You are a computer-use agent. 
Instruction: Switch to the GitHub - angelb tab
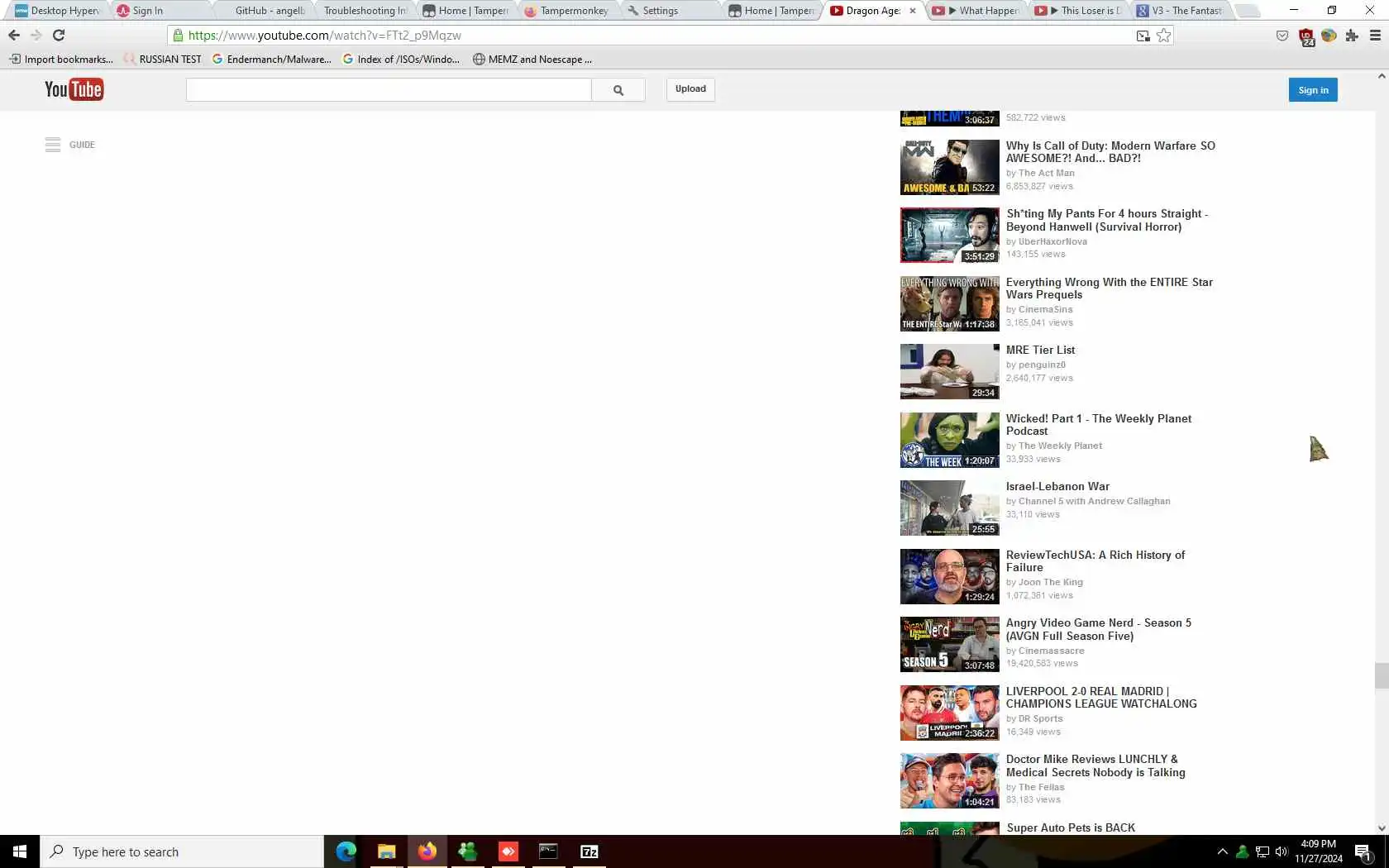pyautogui.click(x=265, y=11)
